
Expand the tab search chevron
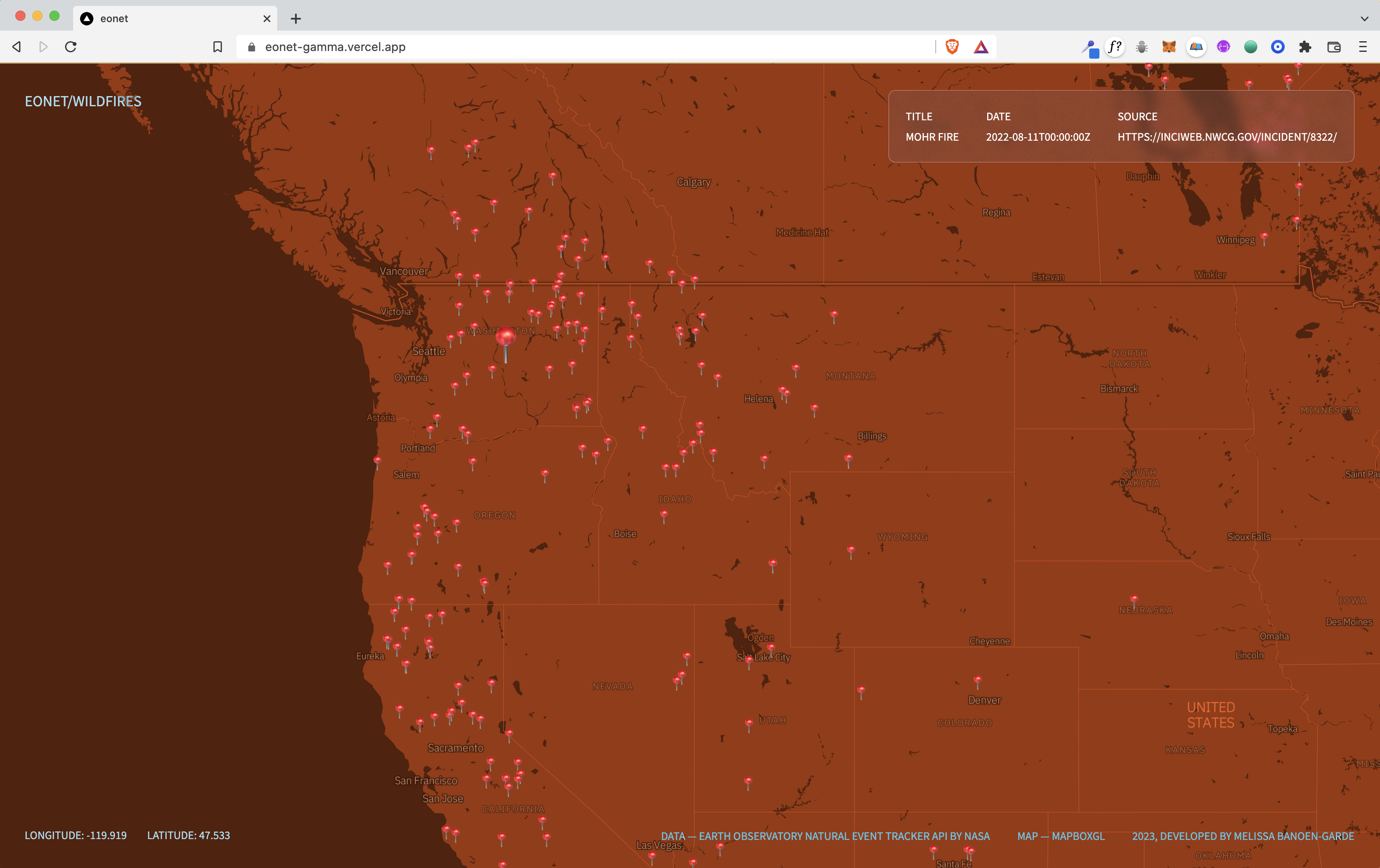1364,18
